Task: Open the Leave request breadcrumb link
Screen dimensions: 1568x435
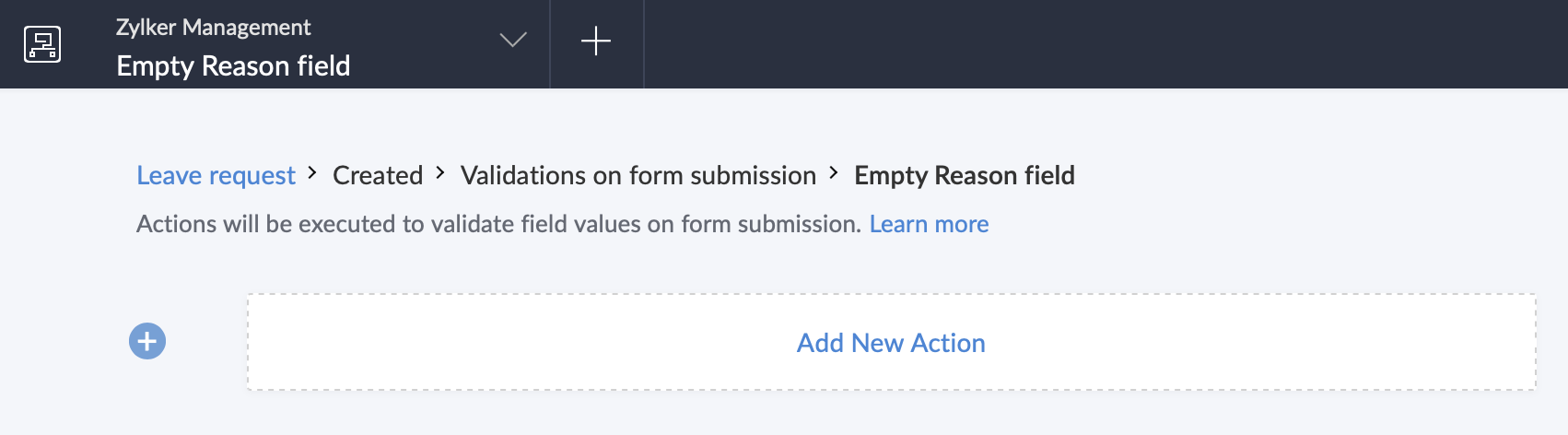Action: coord(216,175)
